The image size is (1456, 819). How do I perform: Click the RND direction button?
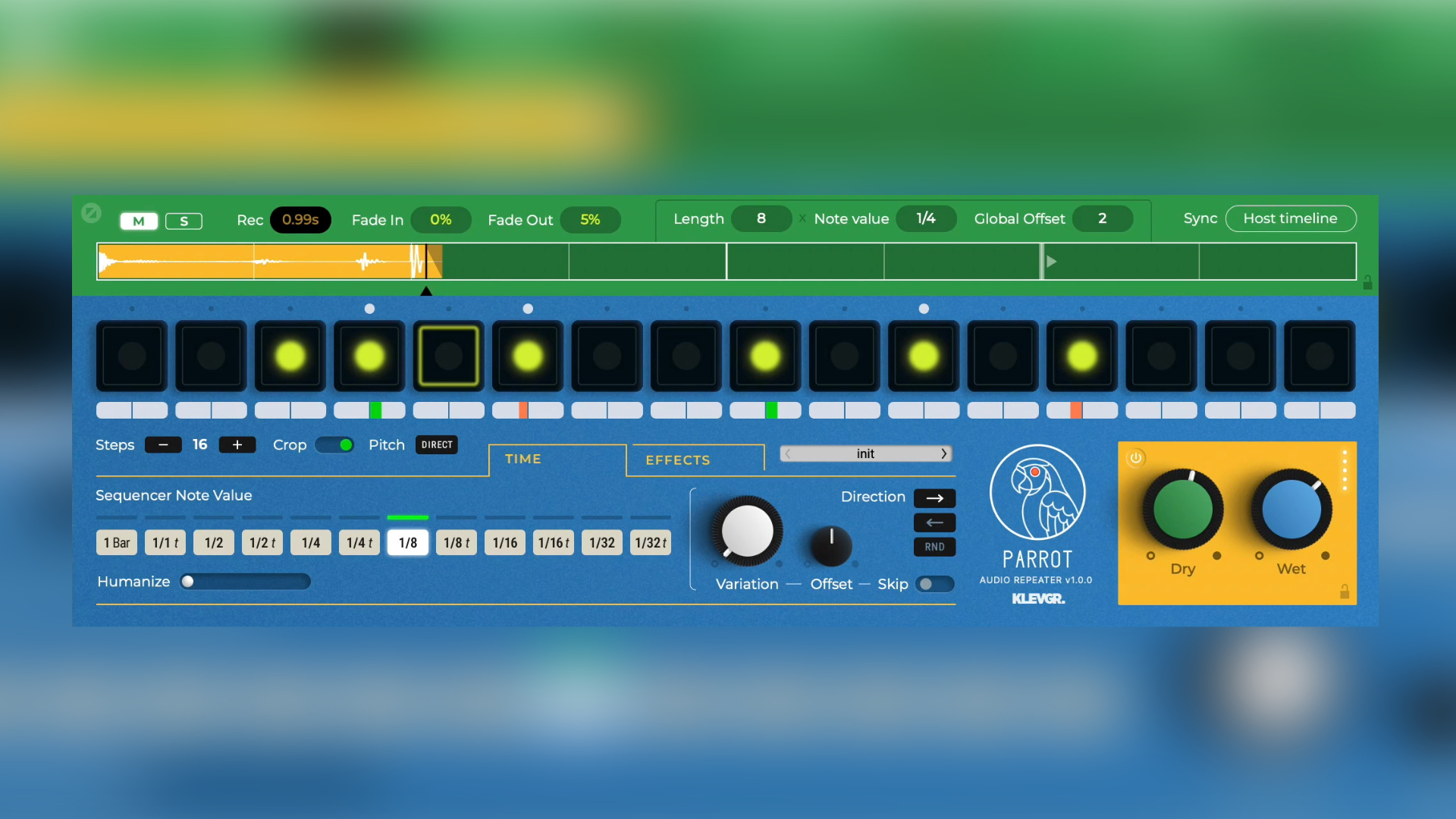click(934, 547)
